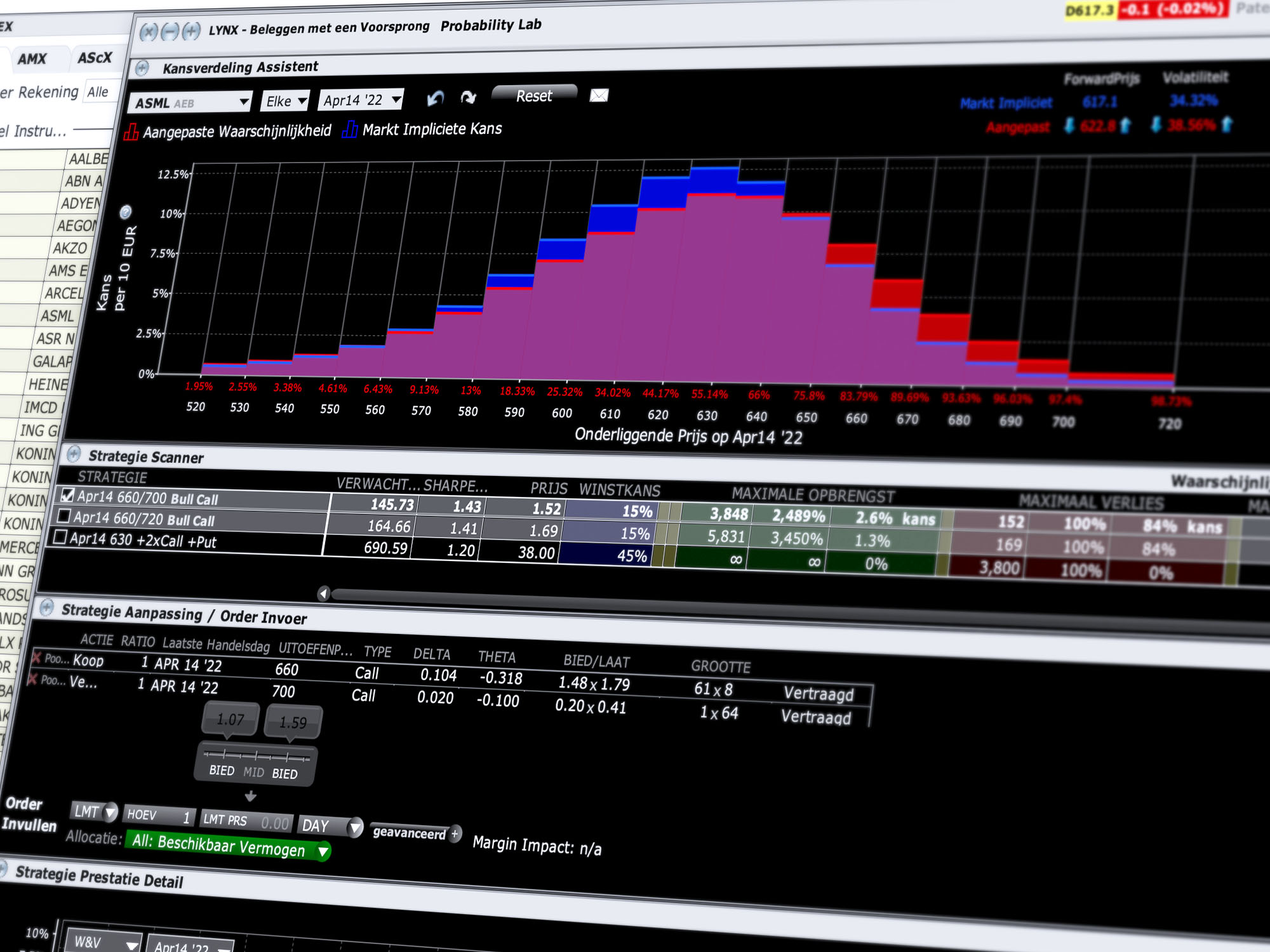This screenshot has width=1270, height=952.
Task: Click the Strategie Prestatie Detail panel header
Action: point(98,876)
